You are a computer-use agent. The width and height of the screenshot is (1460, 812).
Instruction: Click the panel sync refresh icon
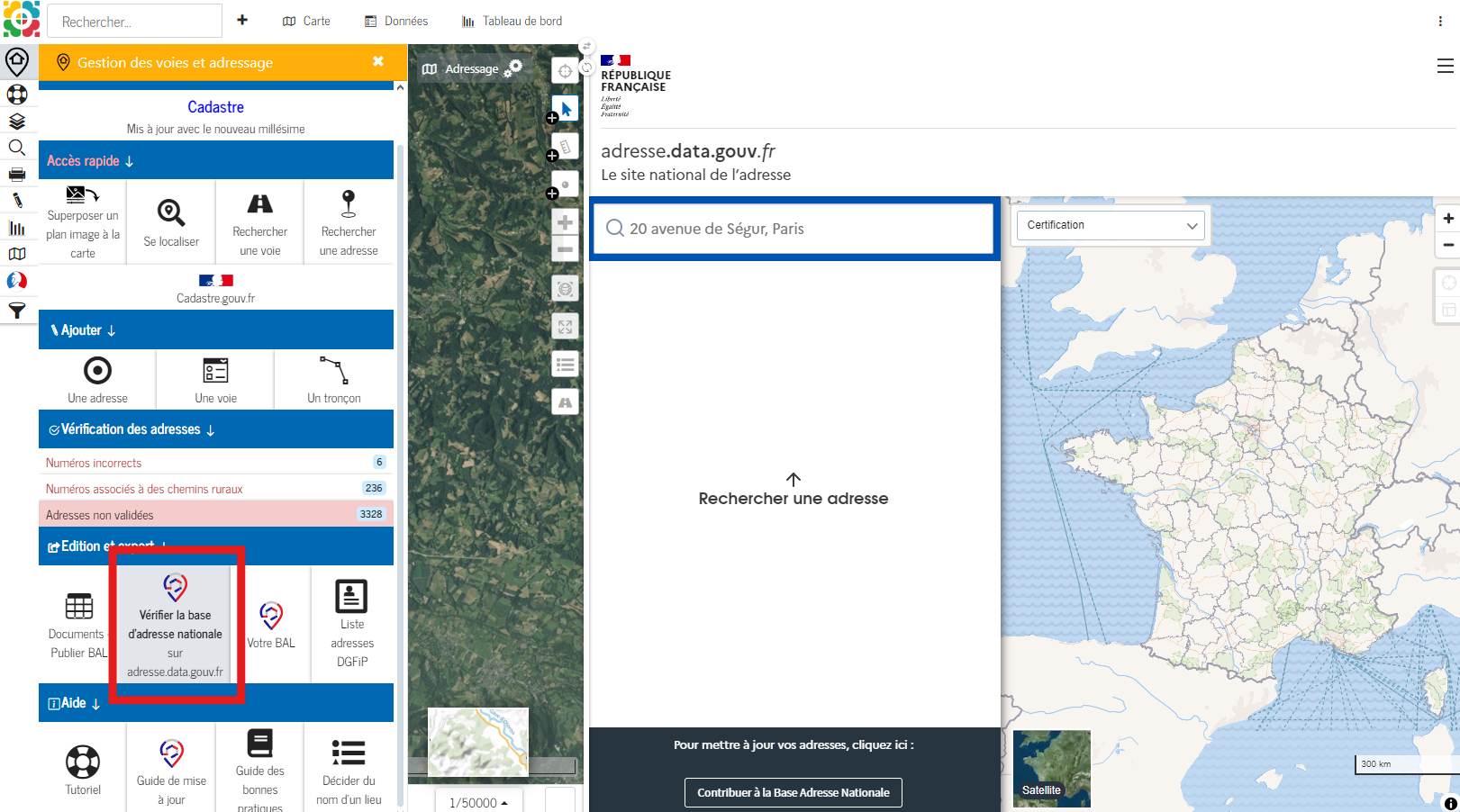tap(586, 68)
